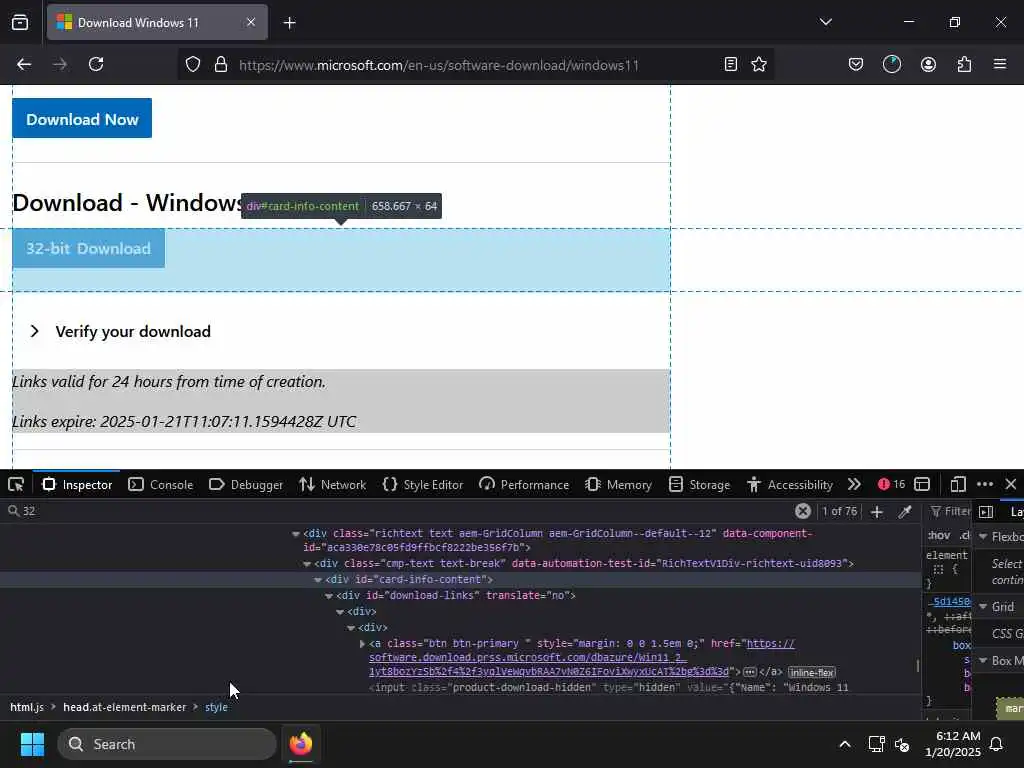The height and width of the screenshot is (768, 1024).
Task: Show more DevTools tabs via chevron
Action: (x=854, y=485)
